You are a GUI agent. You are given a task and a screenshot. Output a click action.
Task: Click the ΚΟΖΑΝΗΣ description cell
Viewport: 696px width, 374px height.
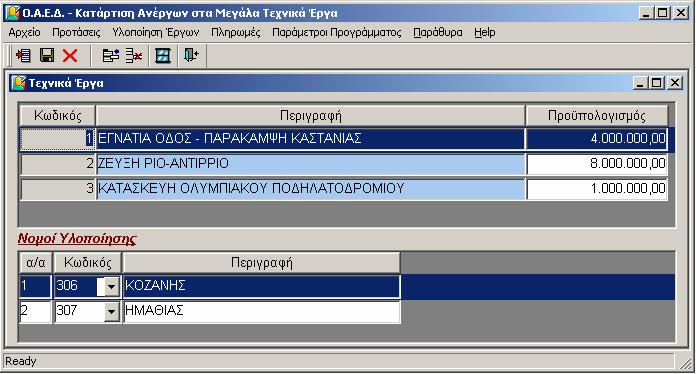click(x=261, y=286)
